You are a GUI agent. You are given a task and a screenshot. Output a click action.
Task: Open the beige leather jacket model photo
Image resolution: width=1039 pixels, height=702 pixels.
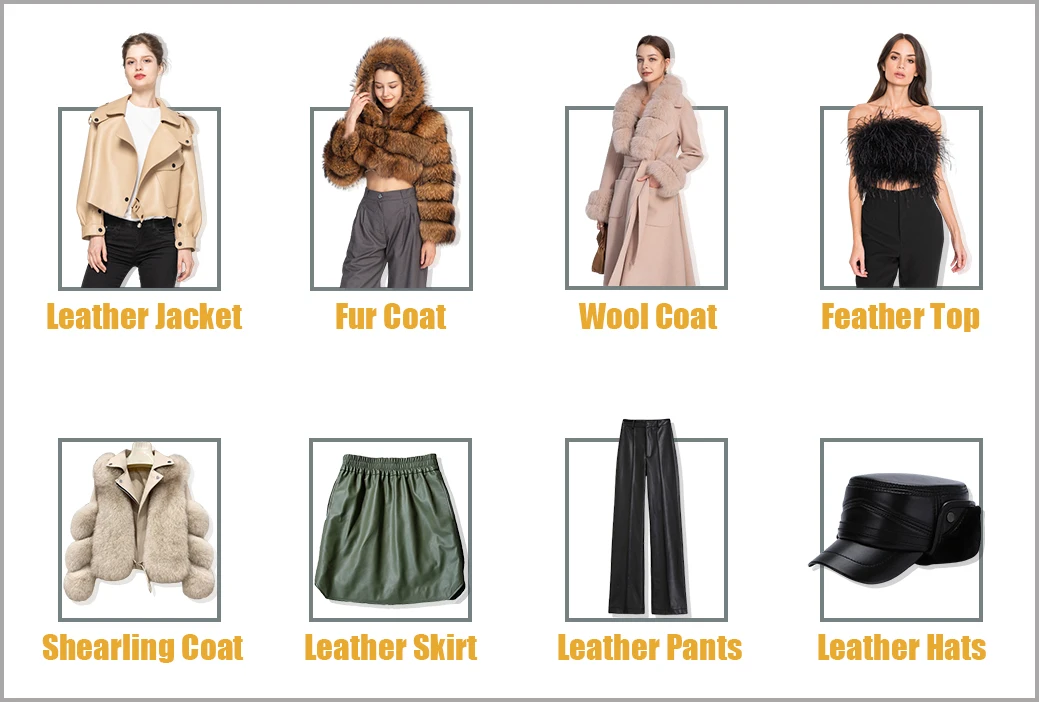(139, 160)
